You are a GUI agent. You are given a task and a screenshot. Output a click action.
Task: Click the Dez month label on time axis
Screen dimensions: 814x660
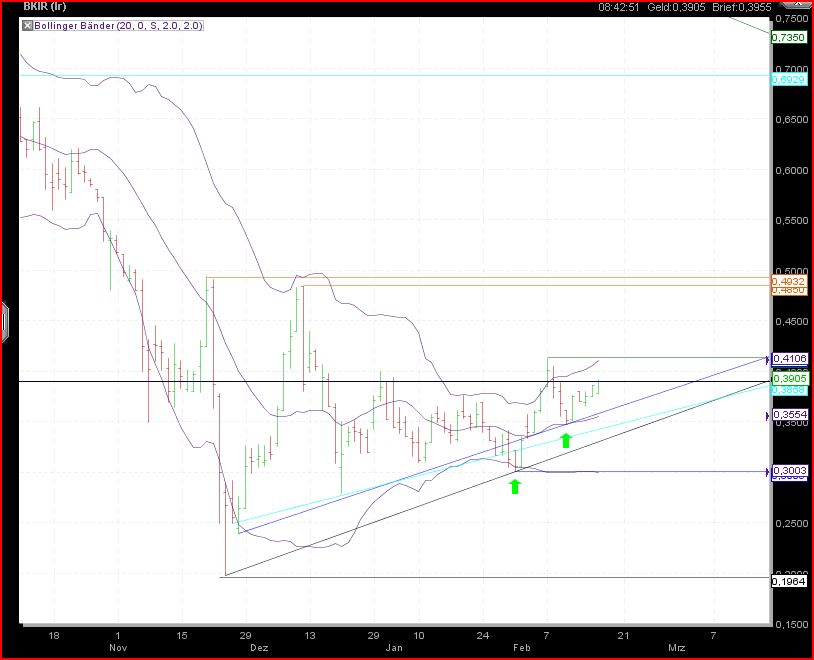point(259,648)
